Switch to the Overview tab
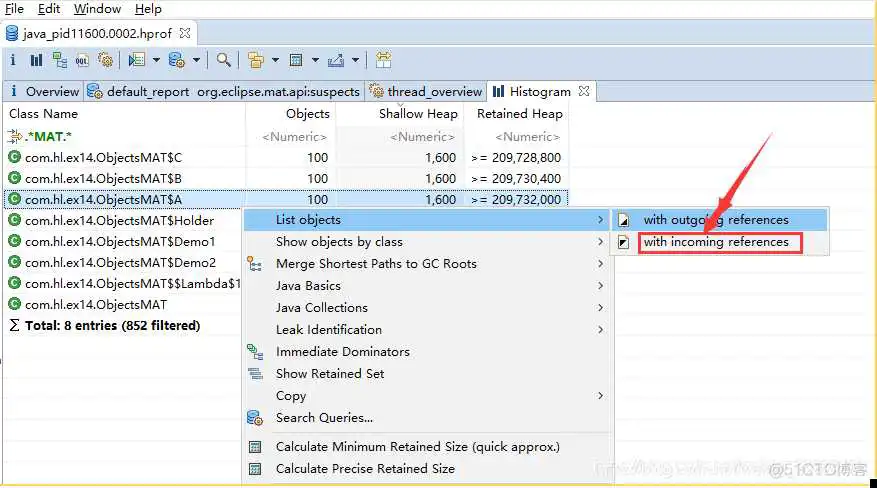Image resolution: width=877 pixels, height=488 pixels. pos(44,91)
